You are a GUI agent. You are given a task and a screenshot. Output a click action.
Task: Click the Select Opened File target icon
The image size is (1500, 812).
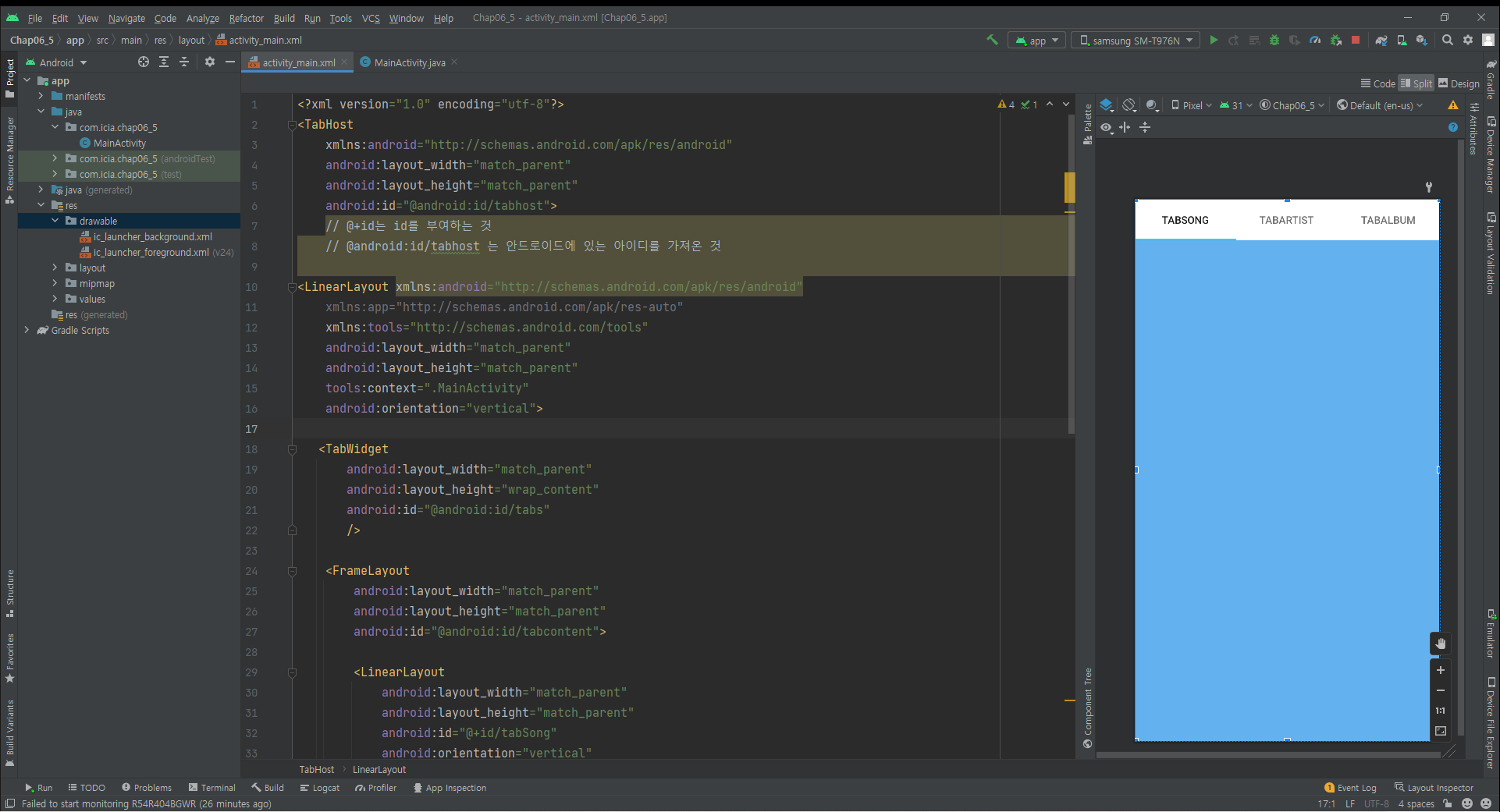[144, 62]
